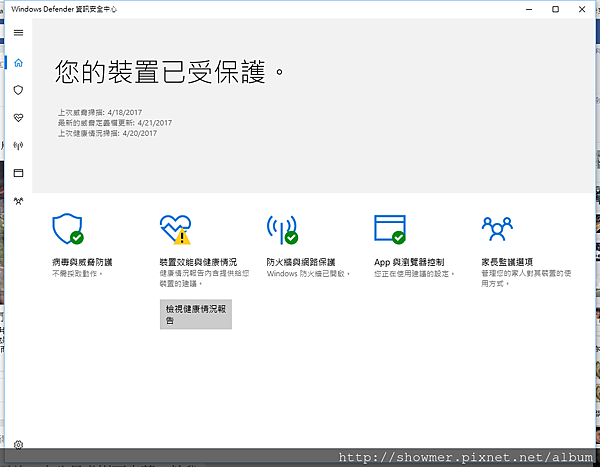The width and height of the screenshot is (600, 467).
Task: Click 檢視健康情況報告 button
Action: (x=196, y=314)
